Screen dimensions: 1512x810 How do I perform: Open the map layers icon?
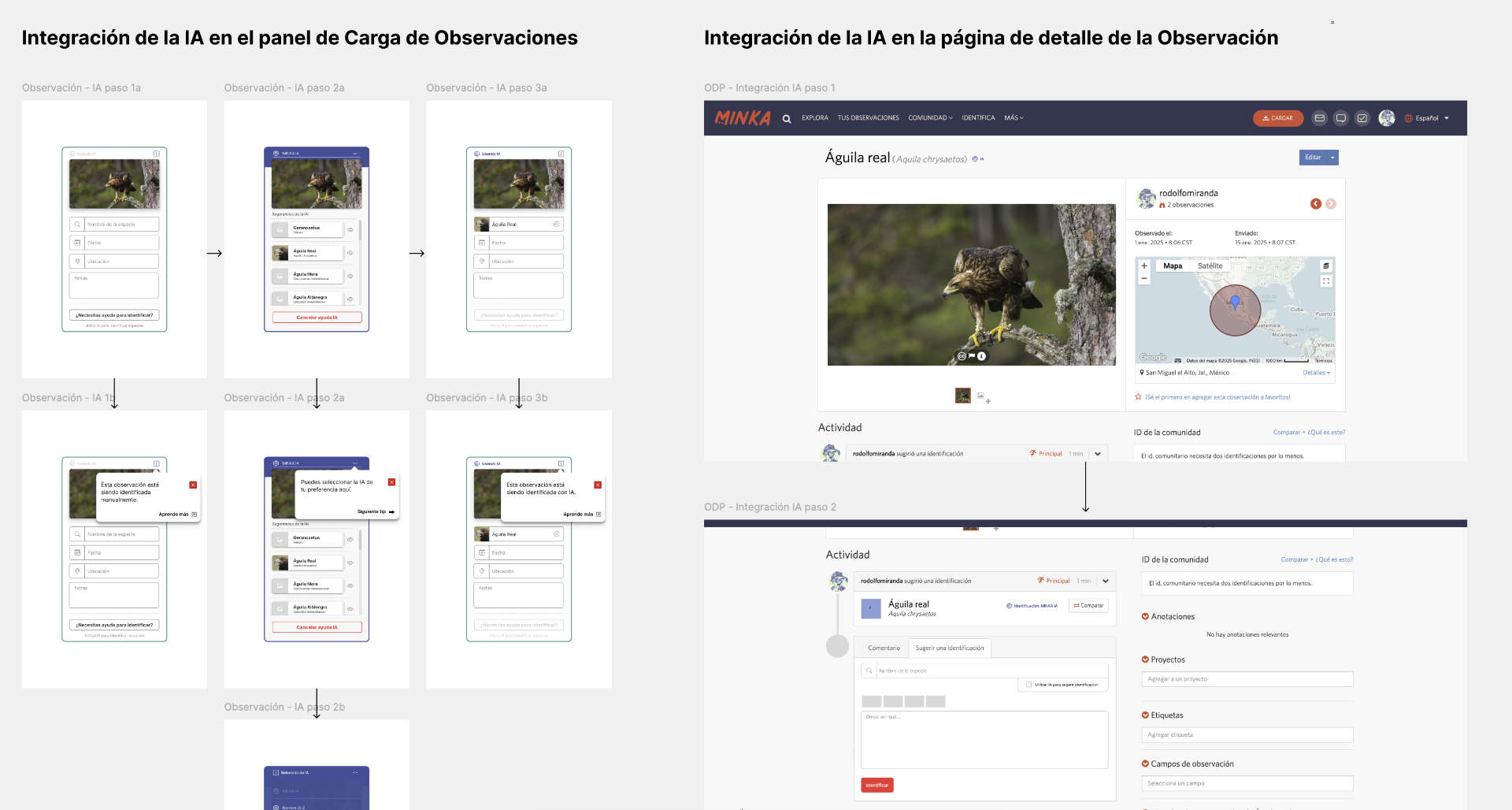pos(1326,266)
